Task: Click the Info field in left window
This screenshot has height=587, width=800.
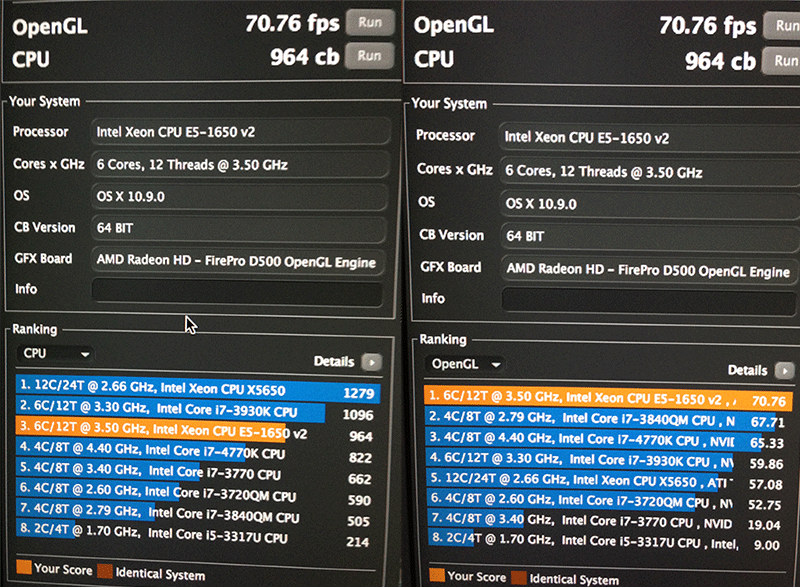Action: (x=237, y=293)
